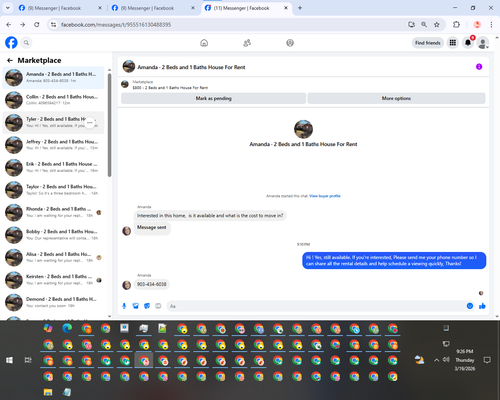Choose a GIF icon in composer
500x400 pixels.
click(x=158, y=306)
